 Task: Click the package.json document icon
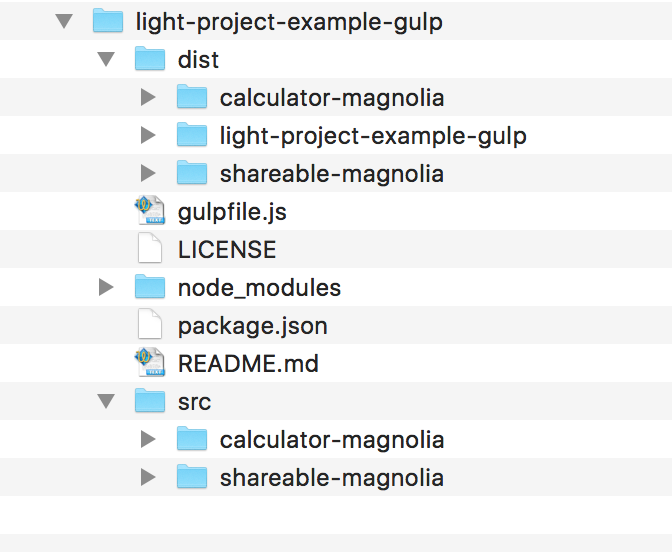click(x=149, y=325)
